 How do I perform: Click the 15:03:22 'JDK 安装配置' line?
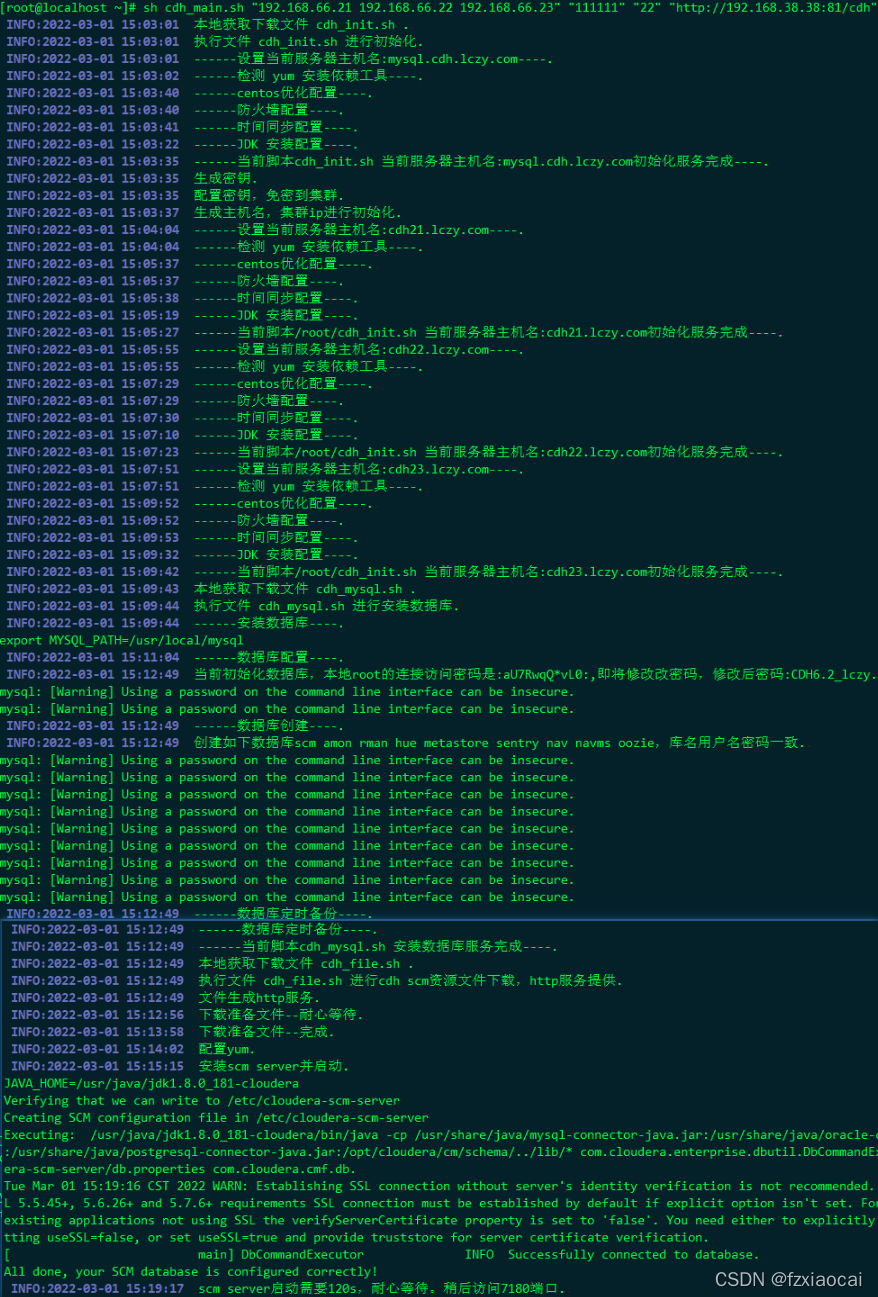pos(182,144)
